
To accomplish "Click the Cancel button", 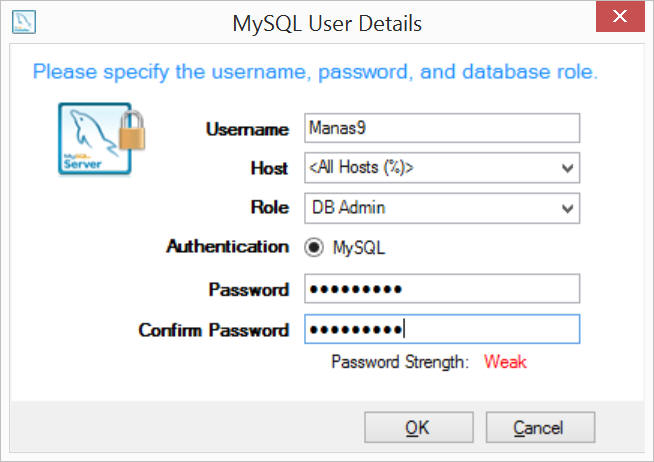I will tap(540, 427).
